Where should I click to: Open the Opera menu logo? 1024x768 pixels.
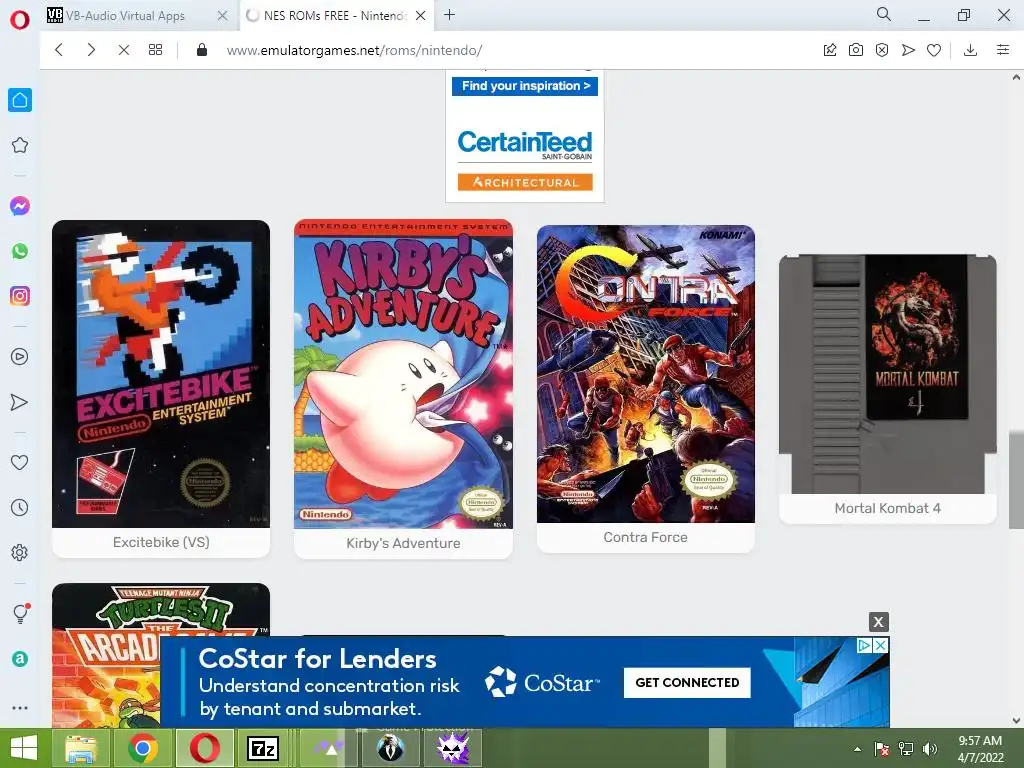point(20,19)
